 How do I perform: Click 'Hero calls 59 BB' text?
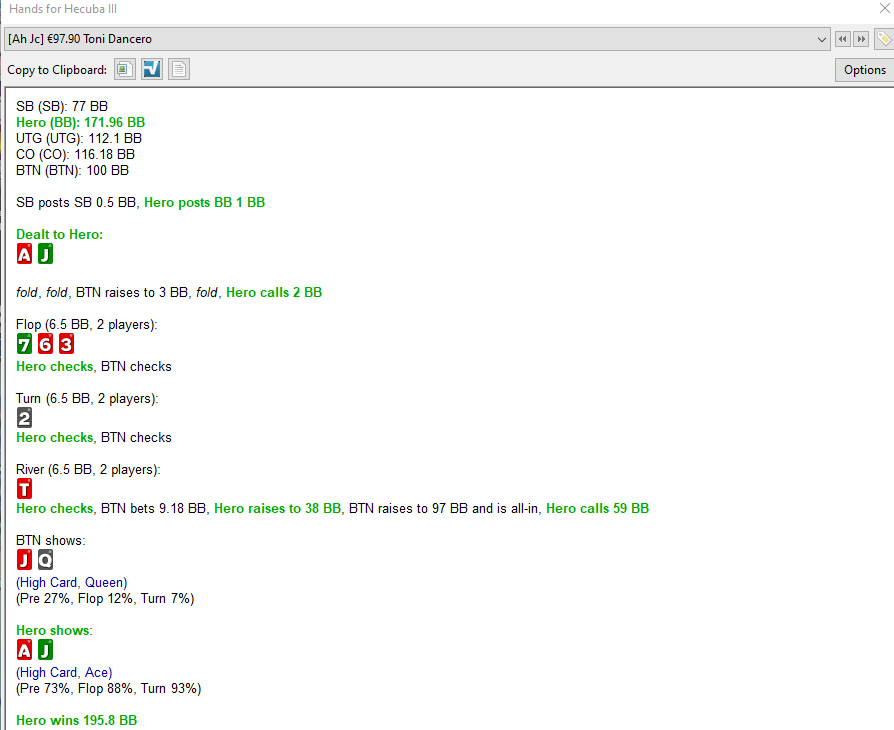(x=598, y=508)
